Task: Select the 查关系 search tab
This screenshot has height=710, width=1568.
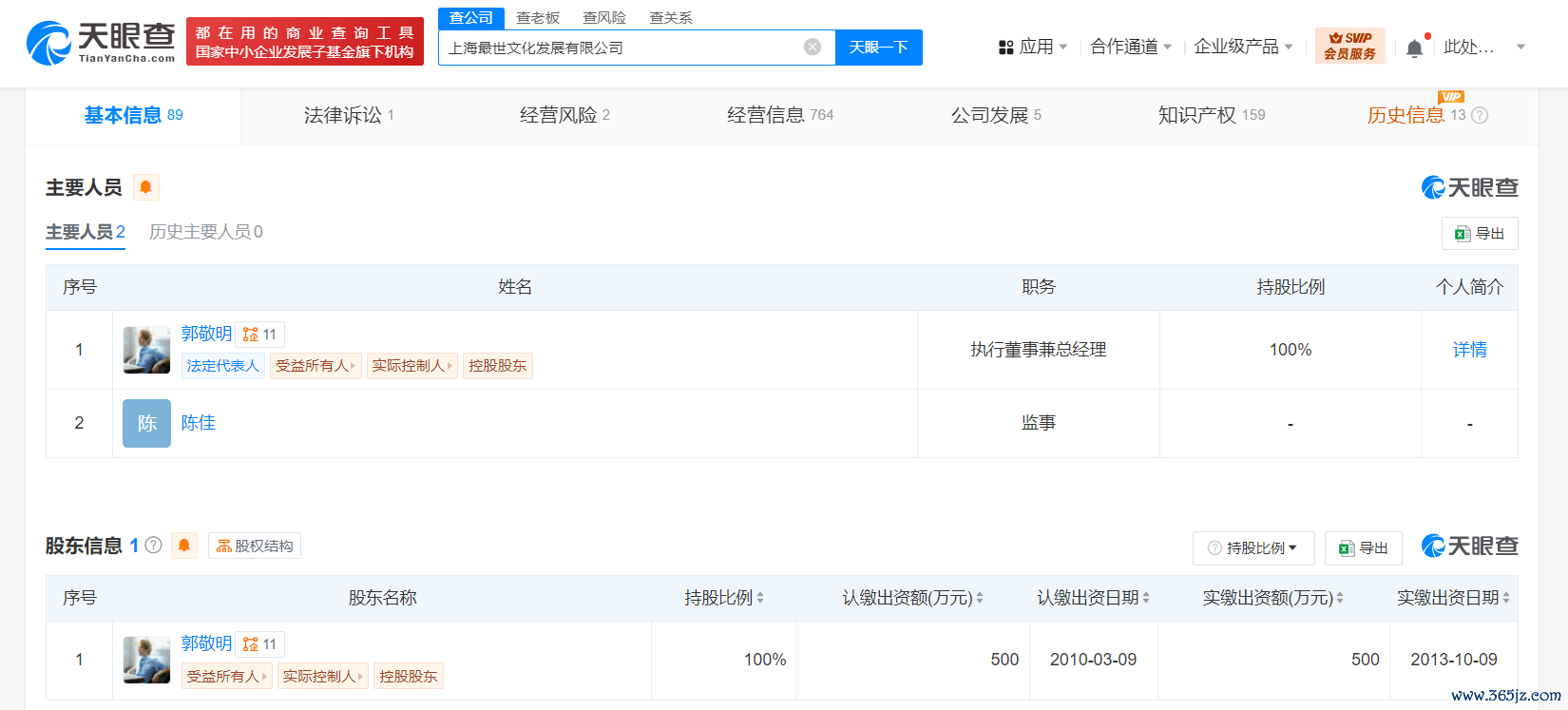Action: 671,18
